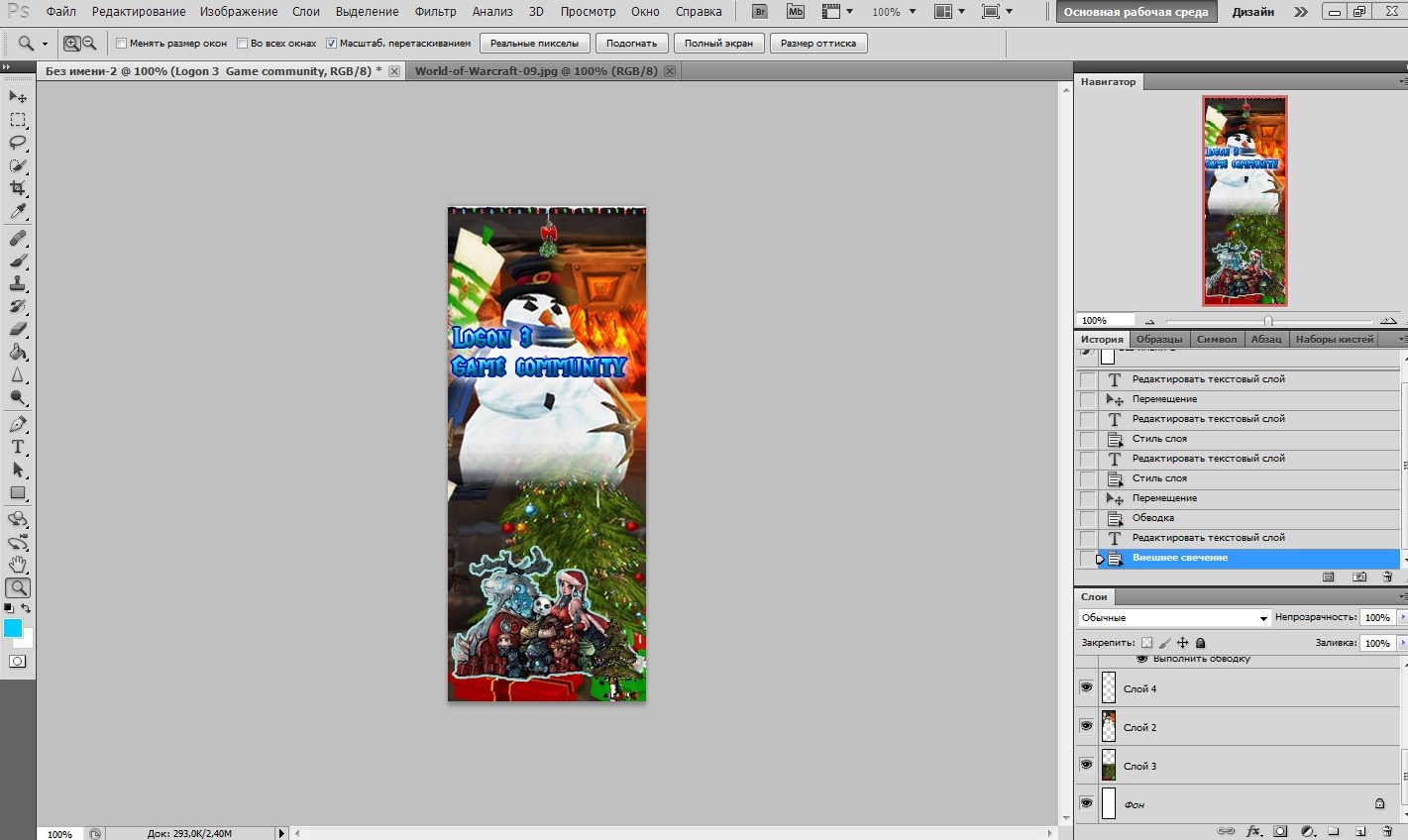1408x840 pixels.
Task: Open the Zoom tool preset picker
Action: click(x=32, y=44)
